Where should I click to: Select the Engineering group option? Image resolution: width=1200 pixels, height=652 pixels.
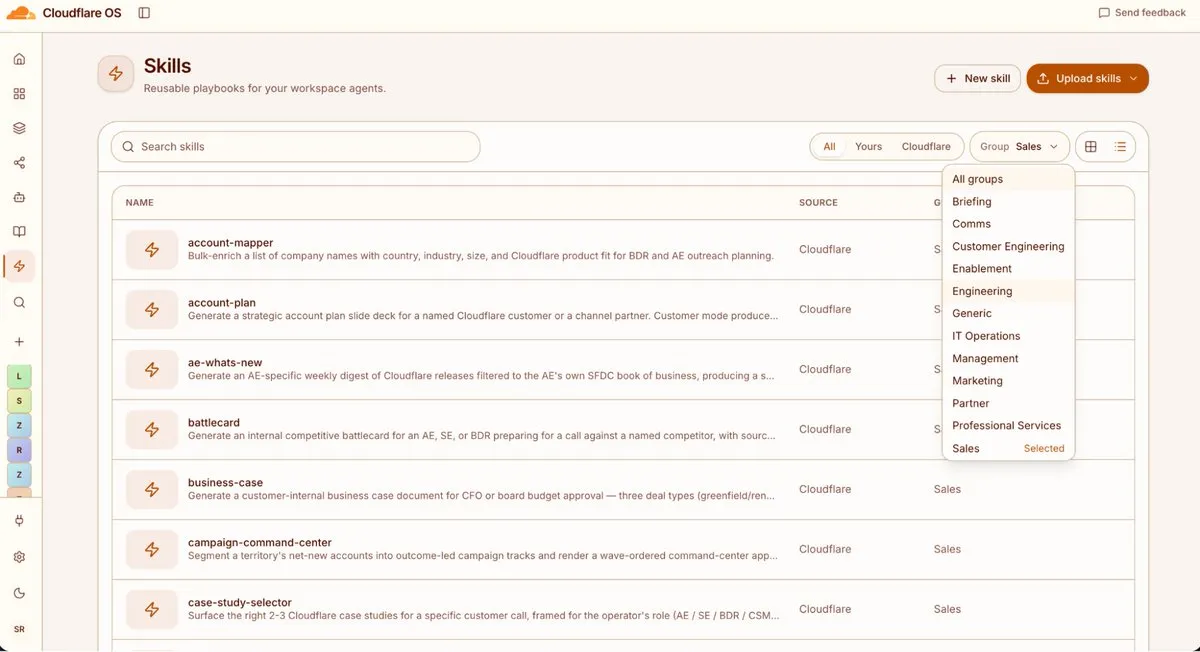1008,291
